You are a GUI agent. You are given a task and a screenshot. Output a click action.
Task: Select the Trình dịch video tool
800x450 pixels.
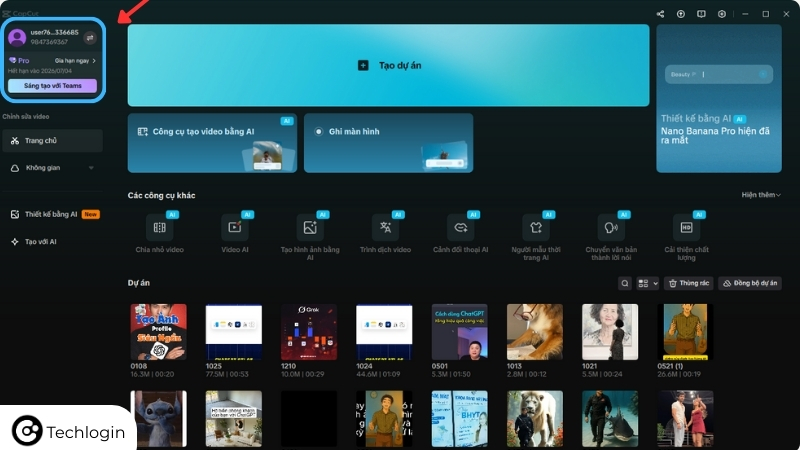385,228
